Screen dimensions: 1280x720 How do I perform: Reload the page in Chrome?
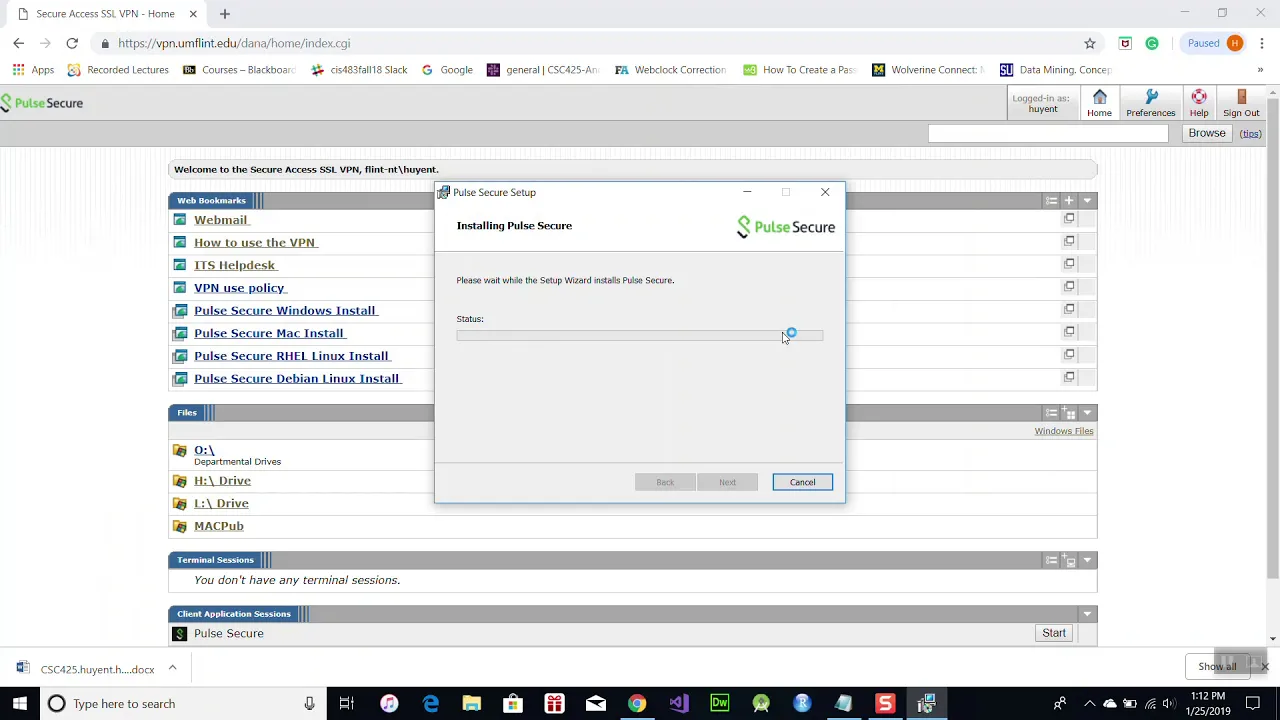click(72, 43)
